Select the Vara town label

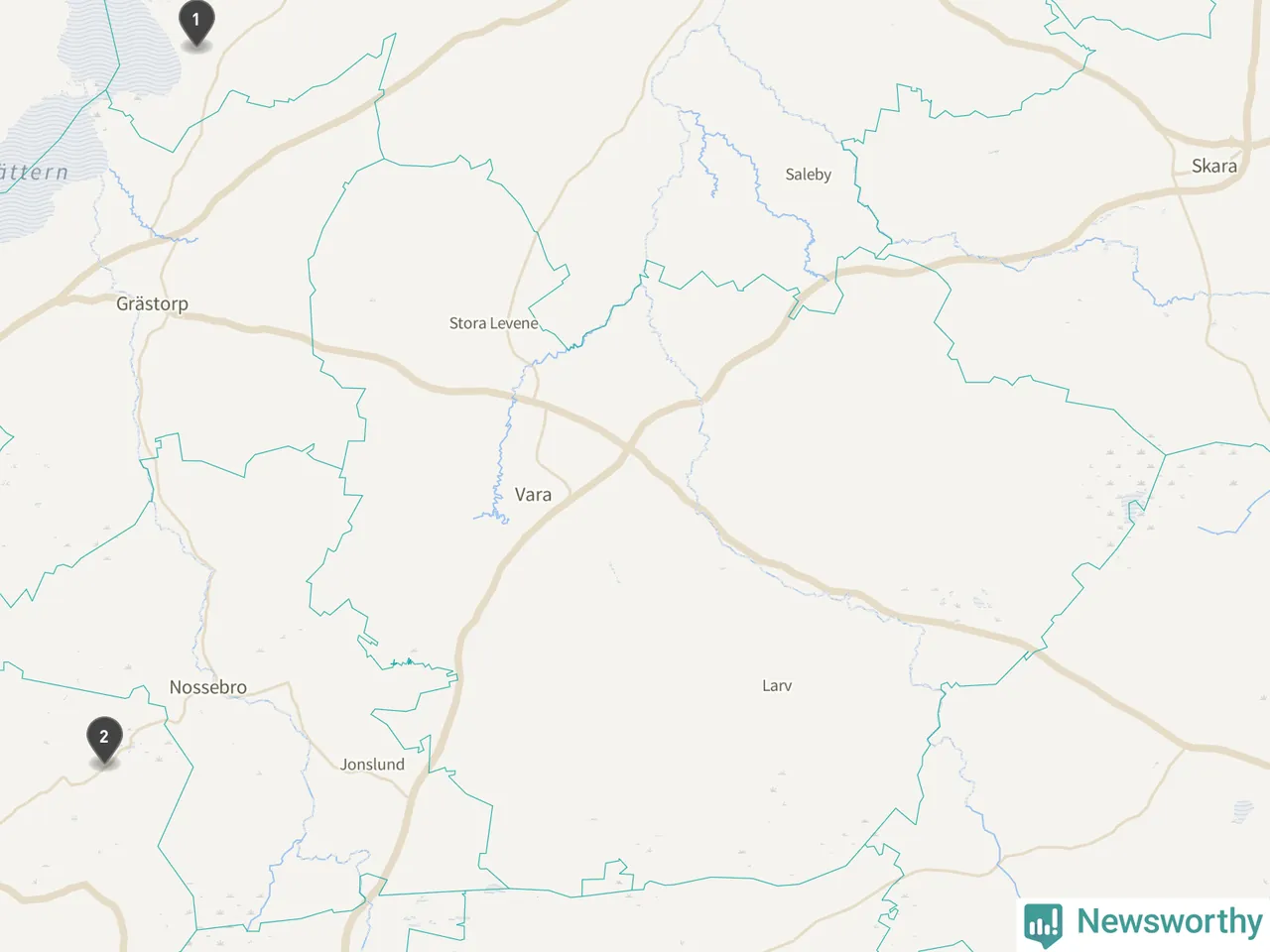(x=533, y=494)
